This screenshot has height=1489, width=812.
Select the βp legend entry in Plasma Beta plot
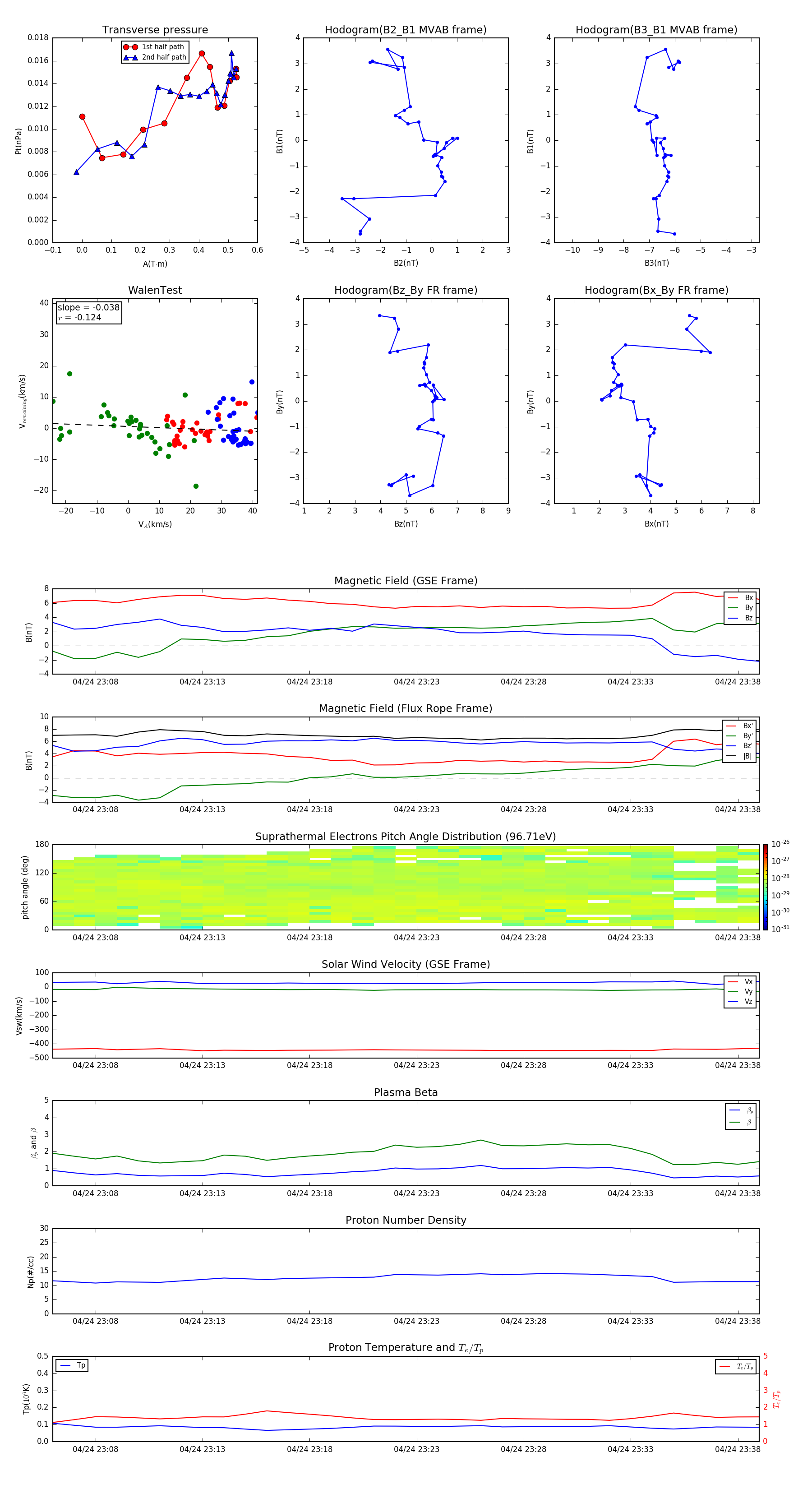click(x=742, y=1110)
